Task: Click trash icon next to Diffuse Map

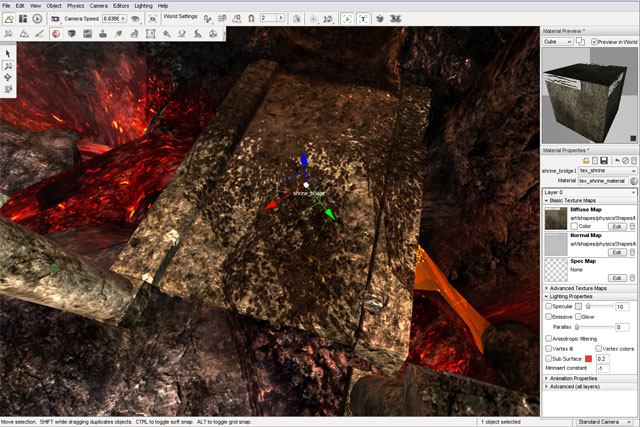Action: coord(632,226)
